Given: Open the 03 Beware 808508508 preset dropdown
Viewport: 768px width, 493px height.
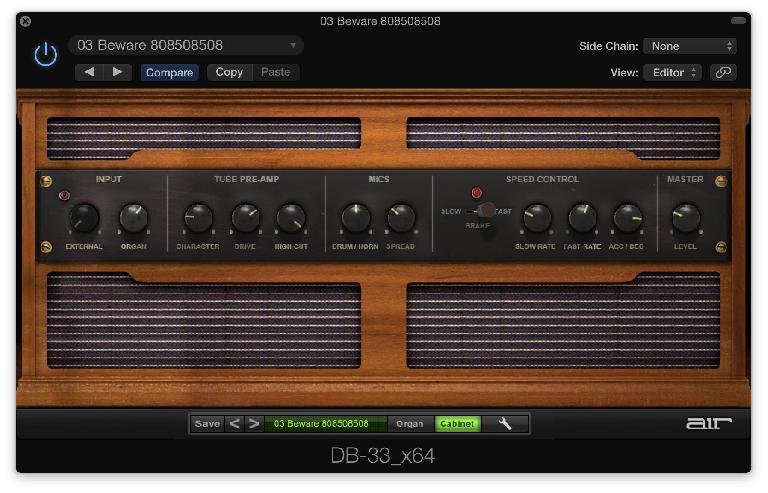Looking at the screenshot, I should click(x=186, y=46).
